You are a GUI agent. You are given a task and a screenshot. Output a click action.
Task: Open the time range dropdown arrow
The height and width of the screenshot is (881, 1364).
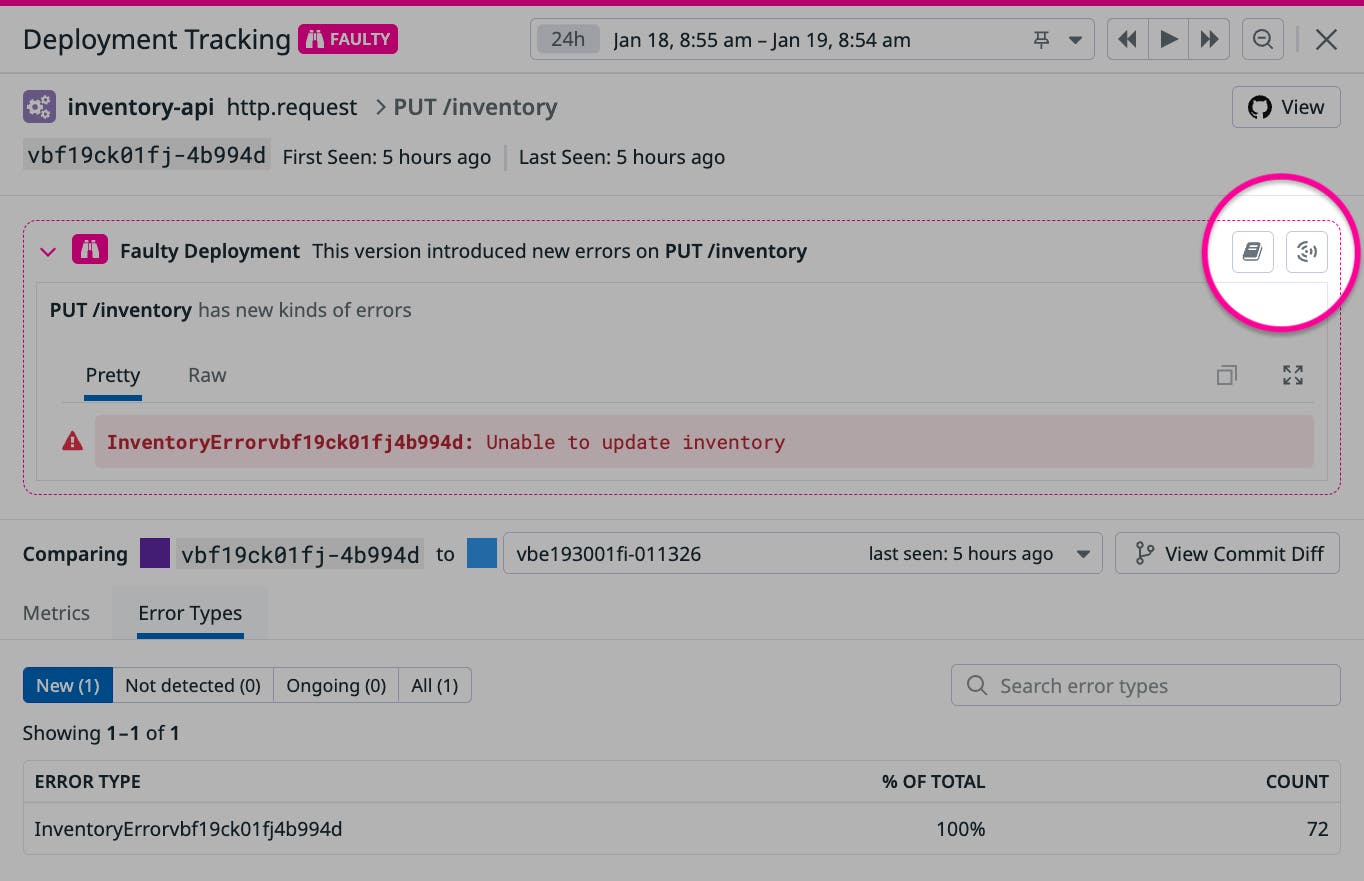(1076, 39)
